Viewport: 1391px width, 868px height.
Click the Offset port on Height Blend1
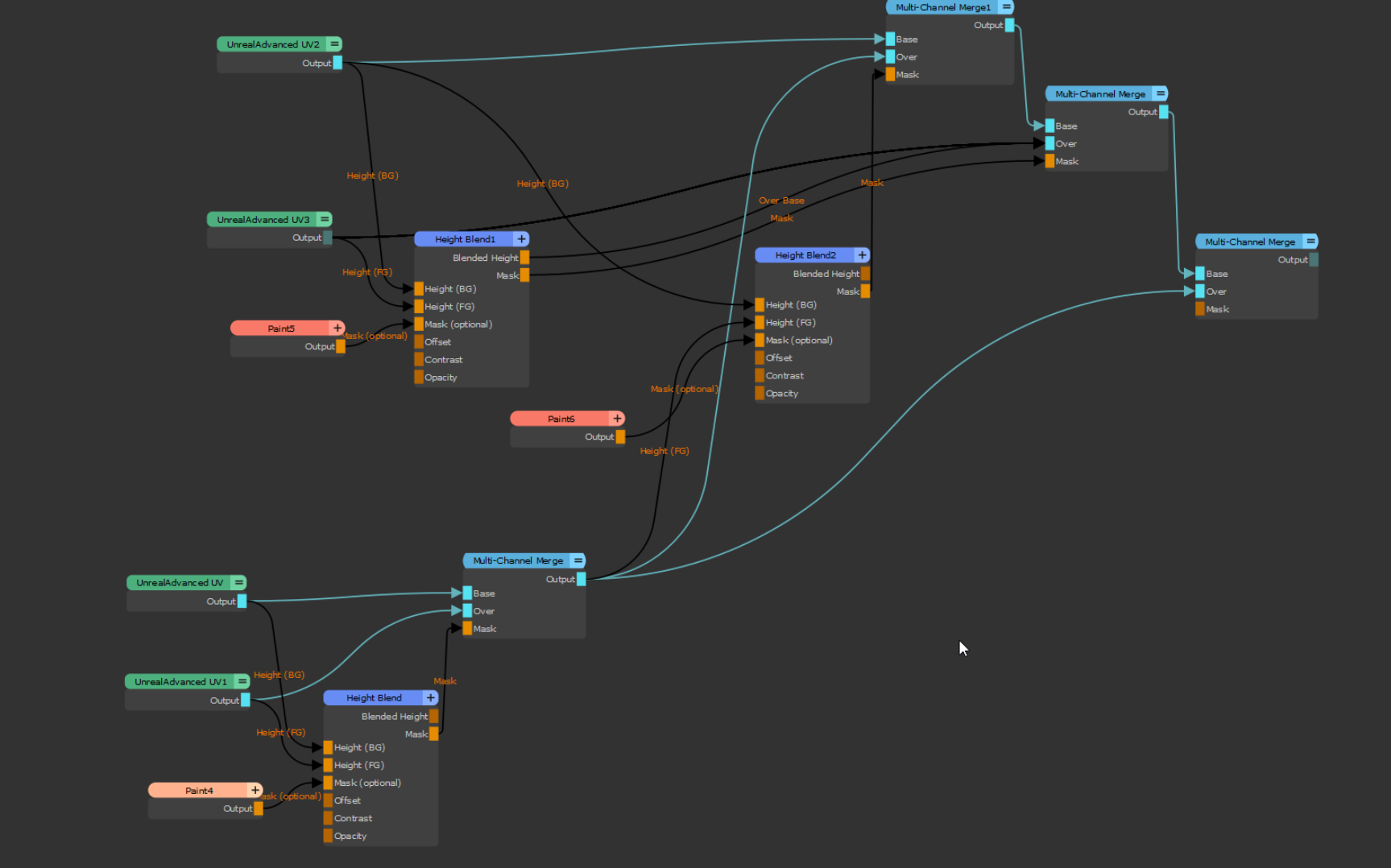pyautogui.click(x=419, y=342)
